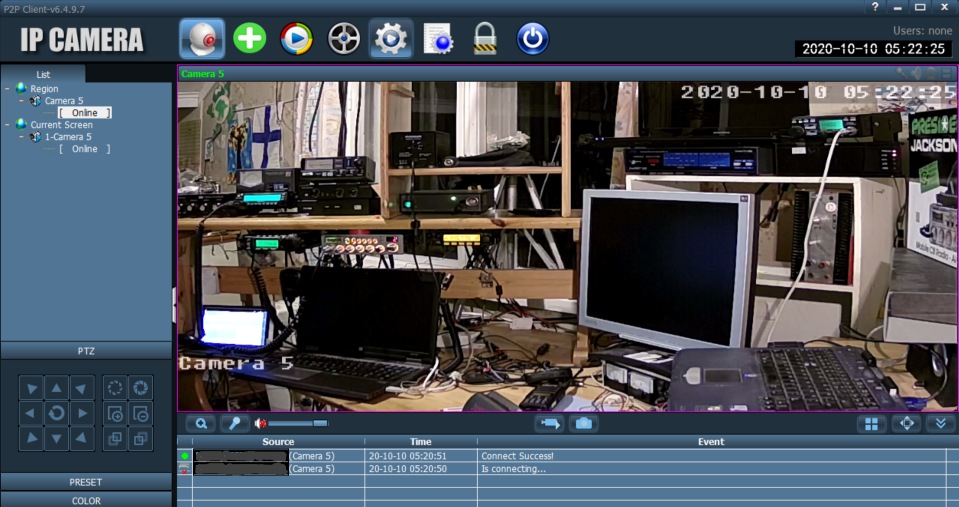Click the dashed-circle iris close icon
This screenshot has width=959, height=507.
click(x=115, y=388)
